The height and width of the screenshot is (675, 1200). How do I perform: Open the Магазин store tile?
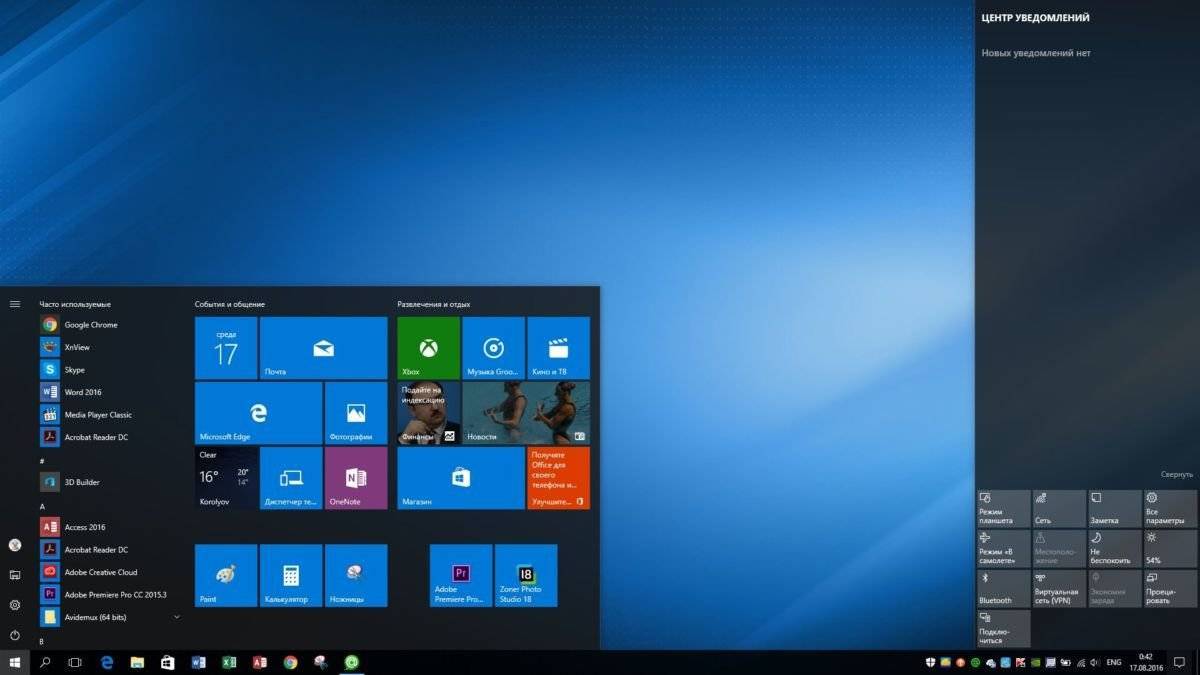(x=460, y=478)
